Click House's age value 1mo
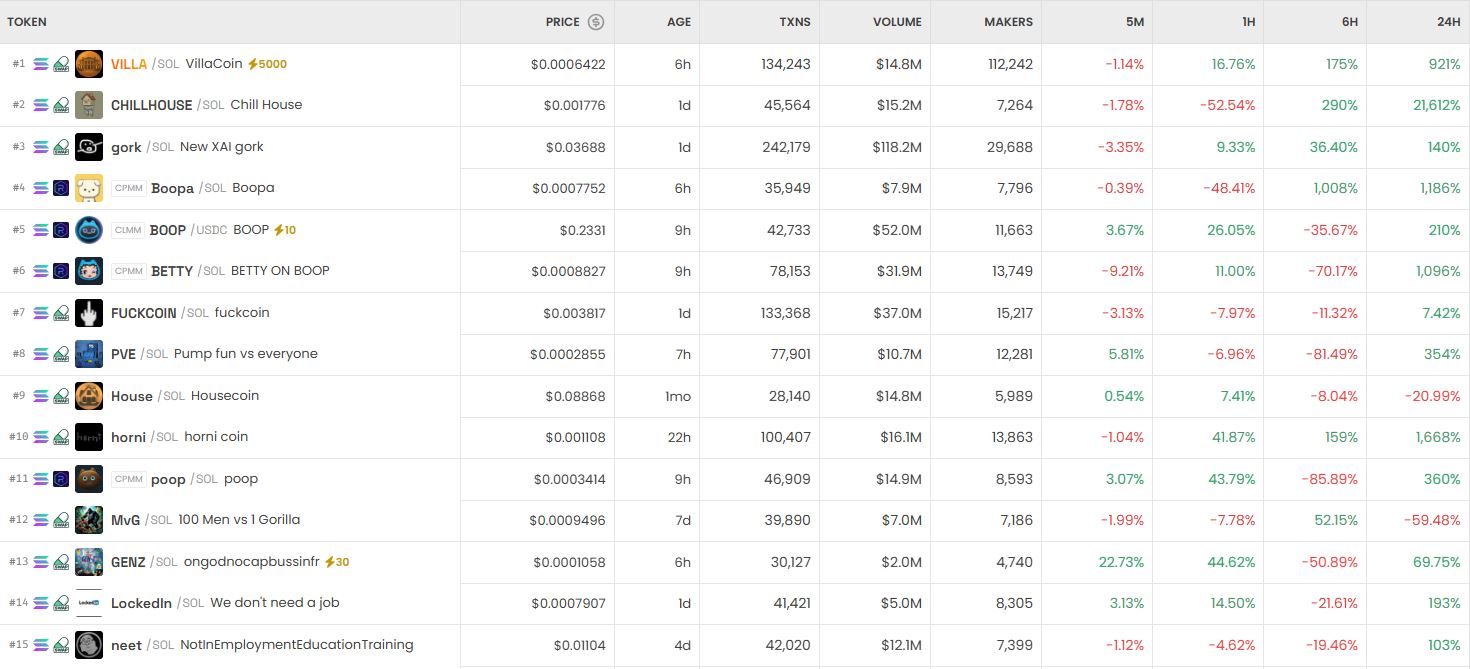The width and height of the screenshot is (1470, 669). 678,396
